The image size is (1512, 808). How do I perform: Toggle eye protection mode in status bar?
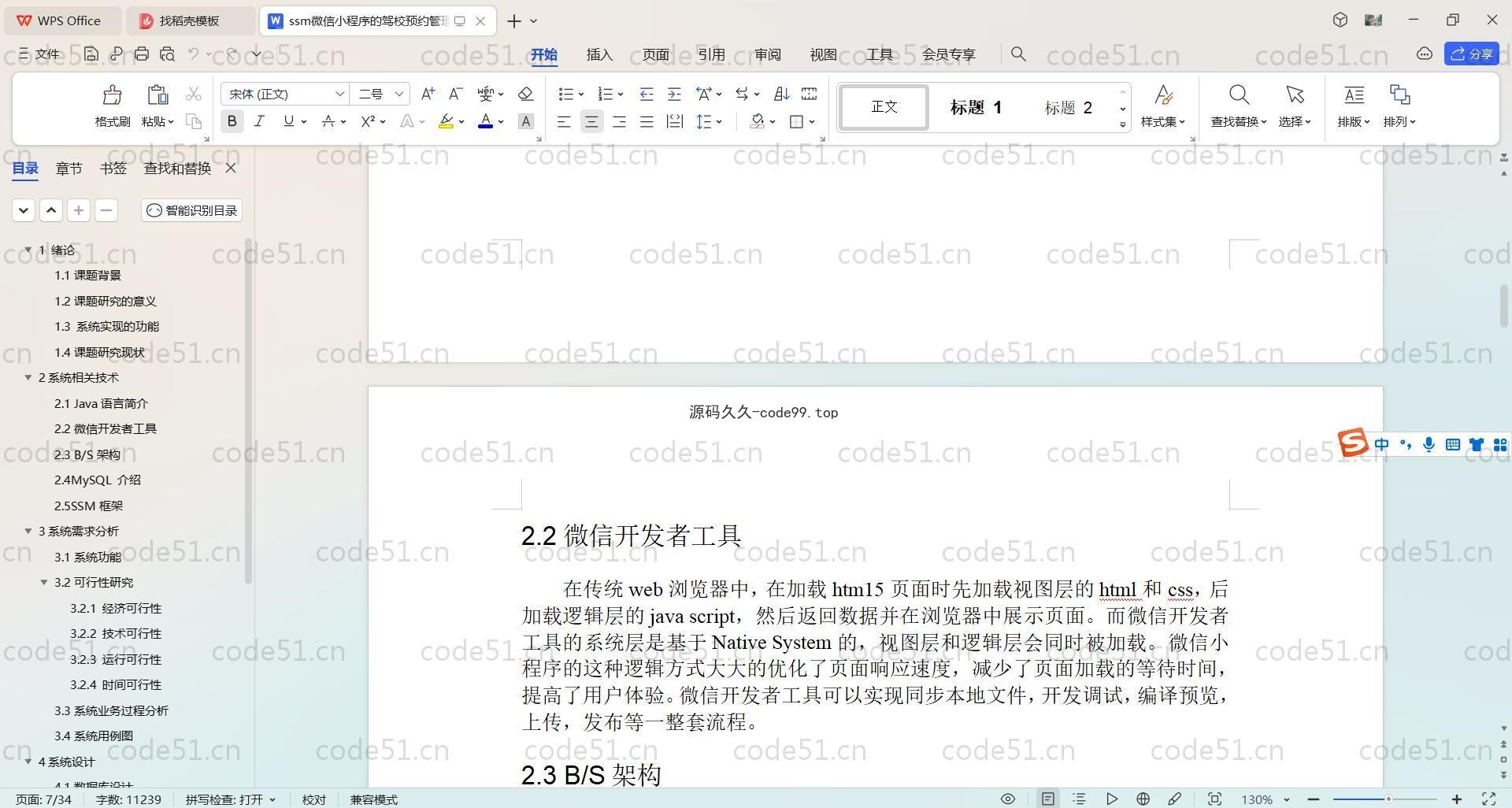point(1007,799)
